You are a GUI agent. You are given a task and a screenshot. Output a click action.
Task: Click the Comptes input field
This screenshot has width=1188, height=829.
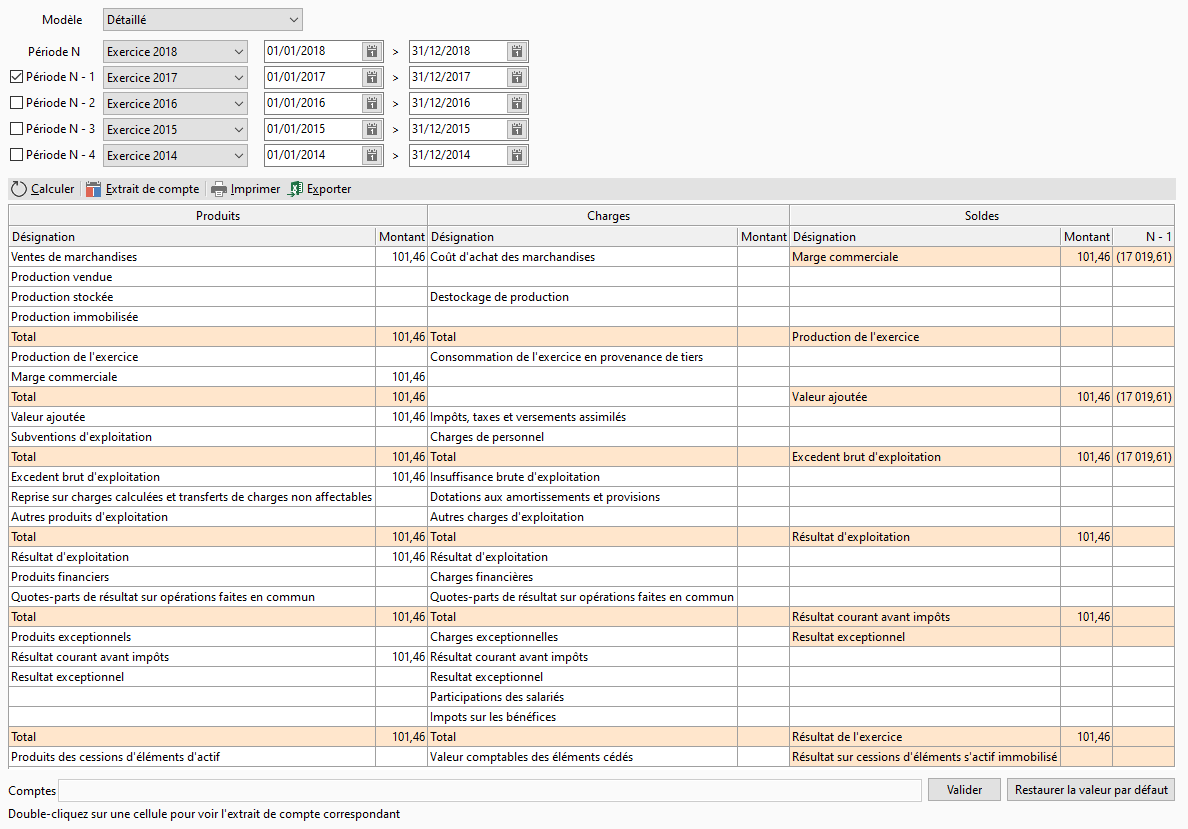(490, 790)
